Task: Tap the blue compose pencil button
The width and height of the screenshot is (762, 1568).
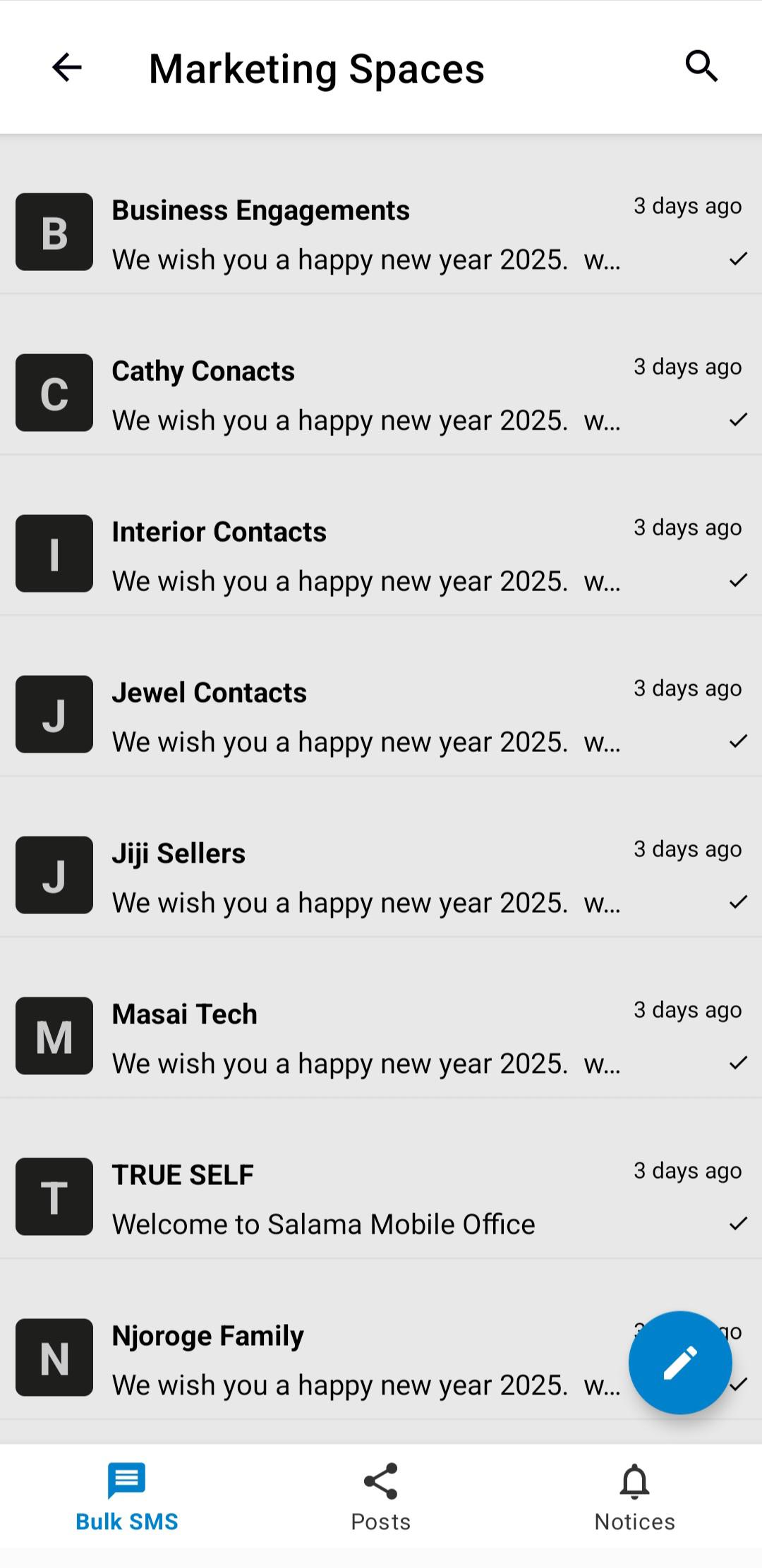Action: tap(680, 1362)
